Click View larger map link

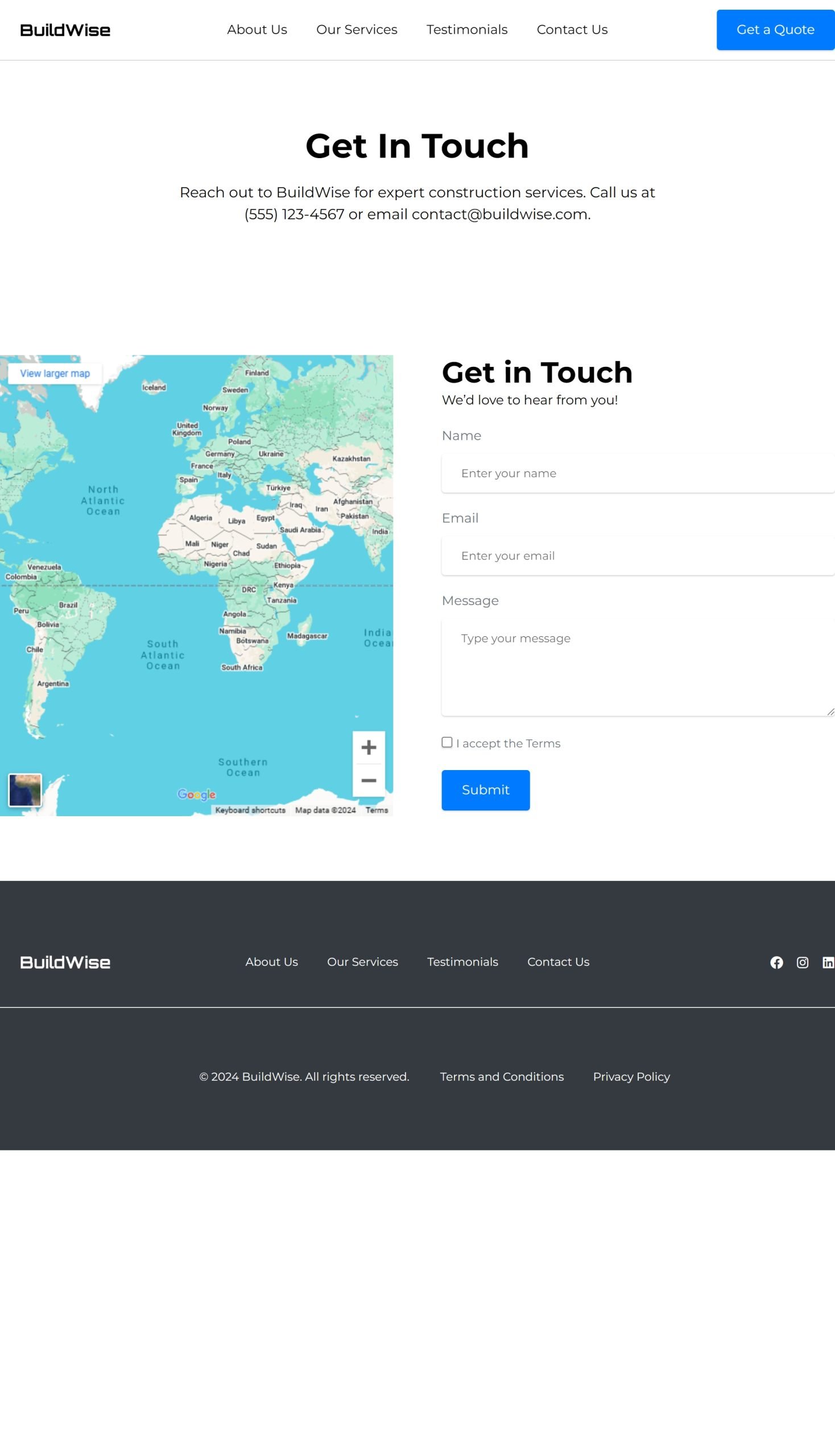[x=55, y=373]
